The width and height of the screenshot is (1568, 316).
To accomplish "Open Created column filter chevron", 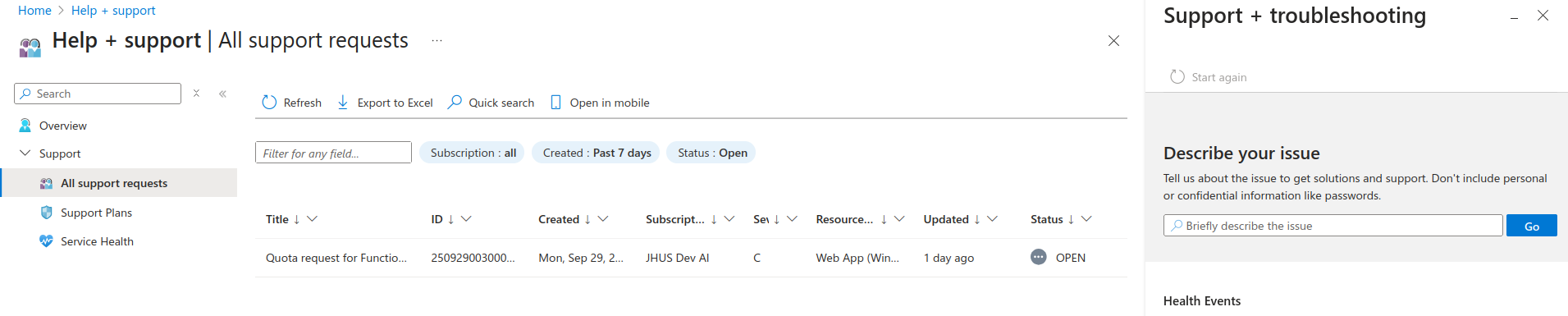I will pos(603,219).
